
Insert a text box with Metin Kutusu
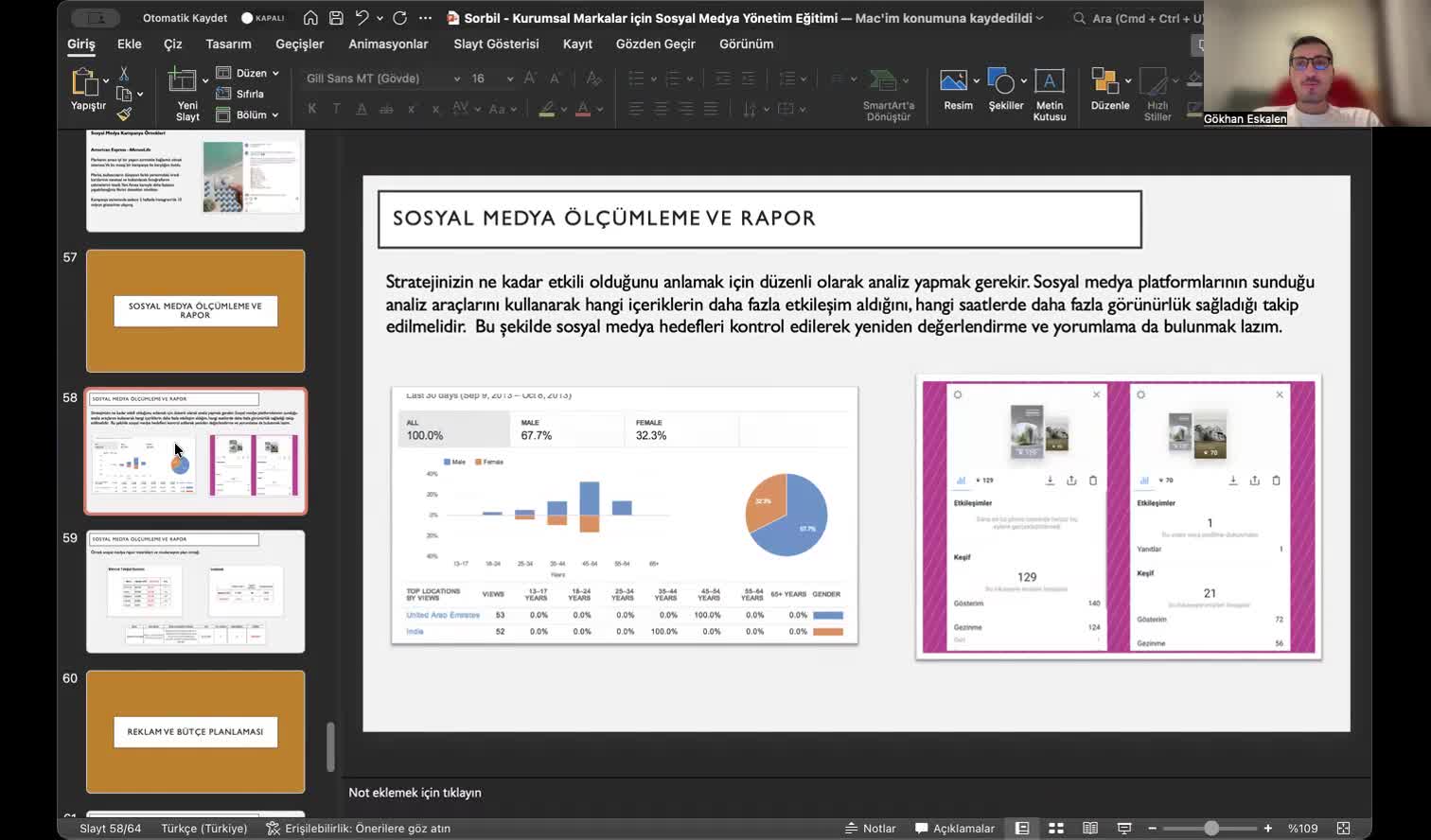click(x=1049, y=94)
